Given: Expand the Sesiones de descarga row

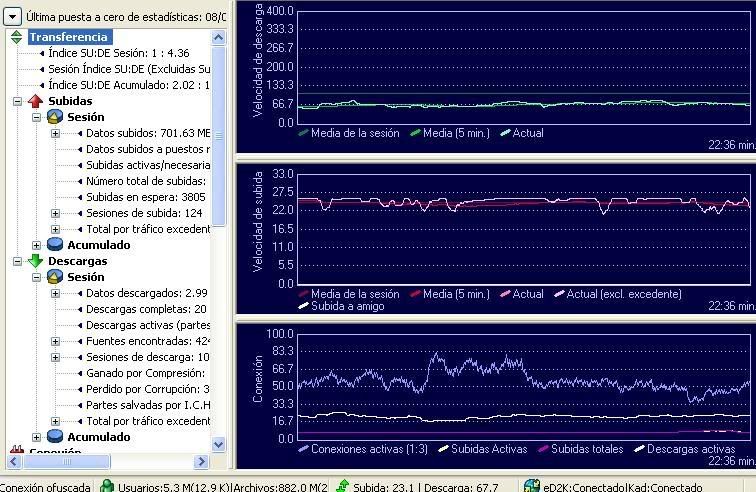Looking at the screenshot, I should tap(55, 357).
